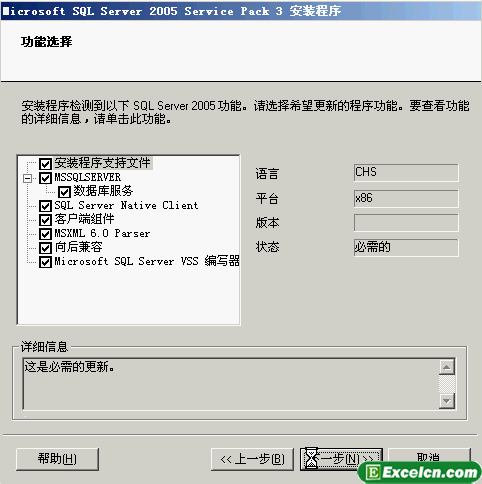Toggle the 数据库服务 checkbox

pos(64,192)
